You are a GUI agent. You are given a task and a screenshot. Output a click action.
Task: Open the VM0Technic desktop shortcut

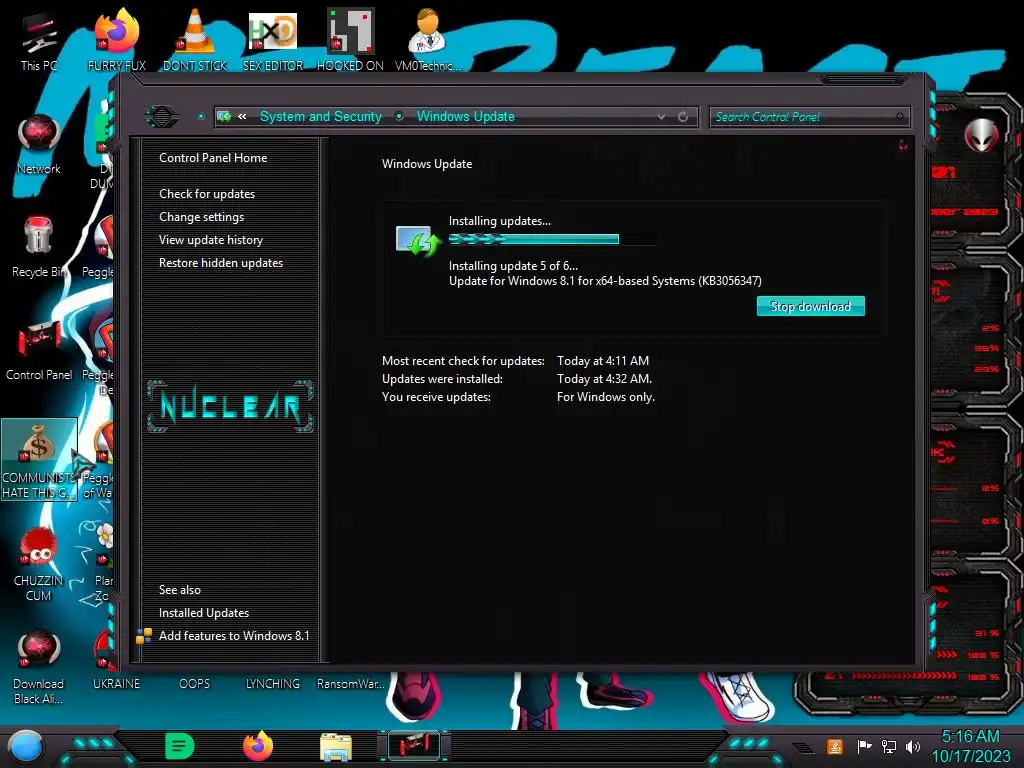427,40
